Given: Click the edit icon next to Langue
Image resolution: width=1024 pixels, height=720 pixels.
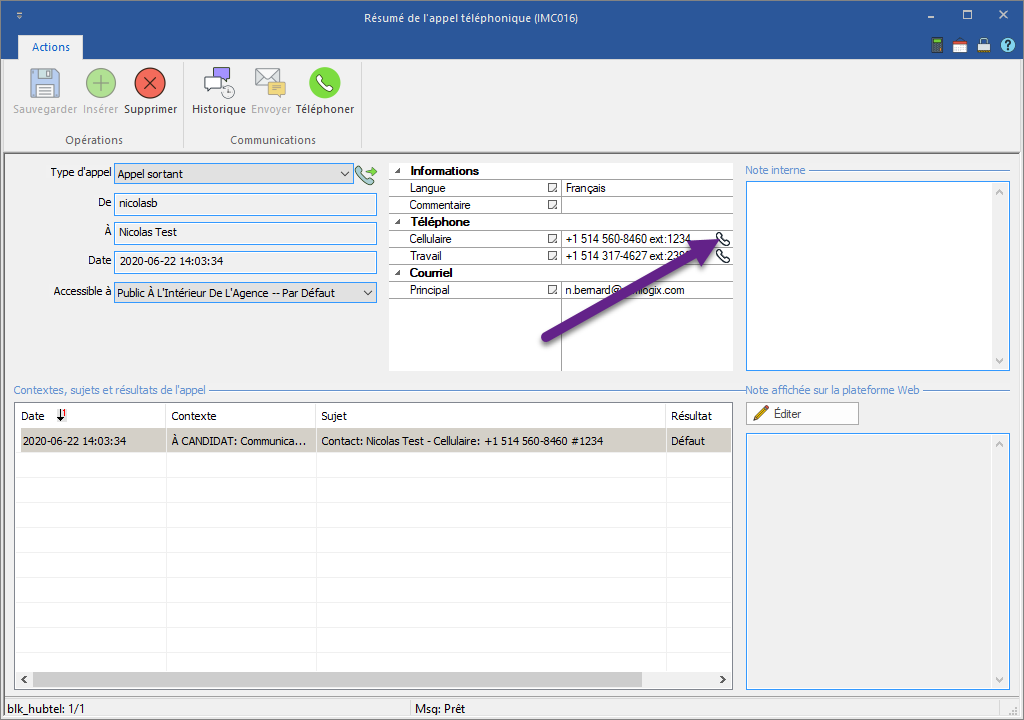Looking at the screenshot, I should pos(552,188).
